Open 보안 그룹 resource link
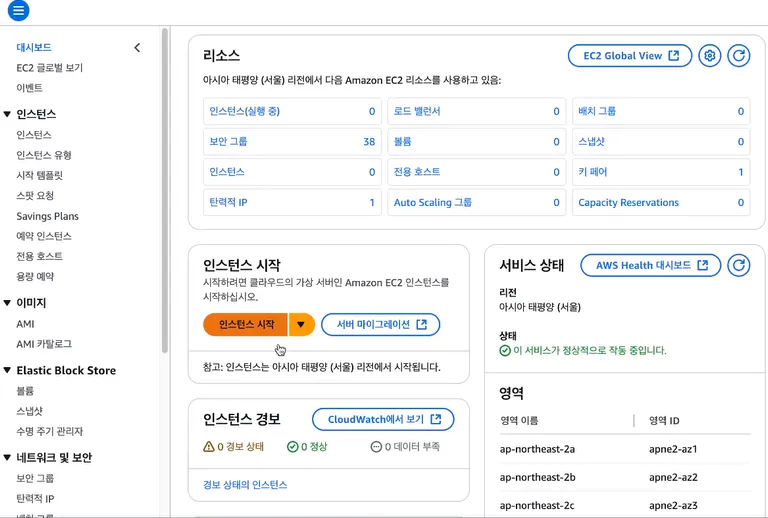The height and width of the screenshot is (518, 768). [x=229, y=142]
